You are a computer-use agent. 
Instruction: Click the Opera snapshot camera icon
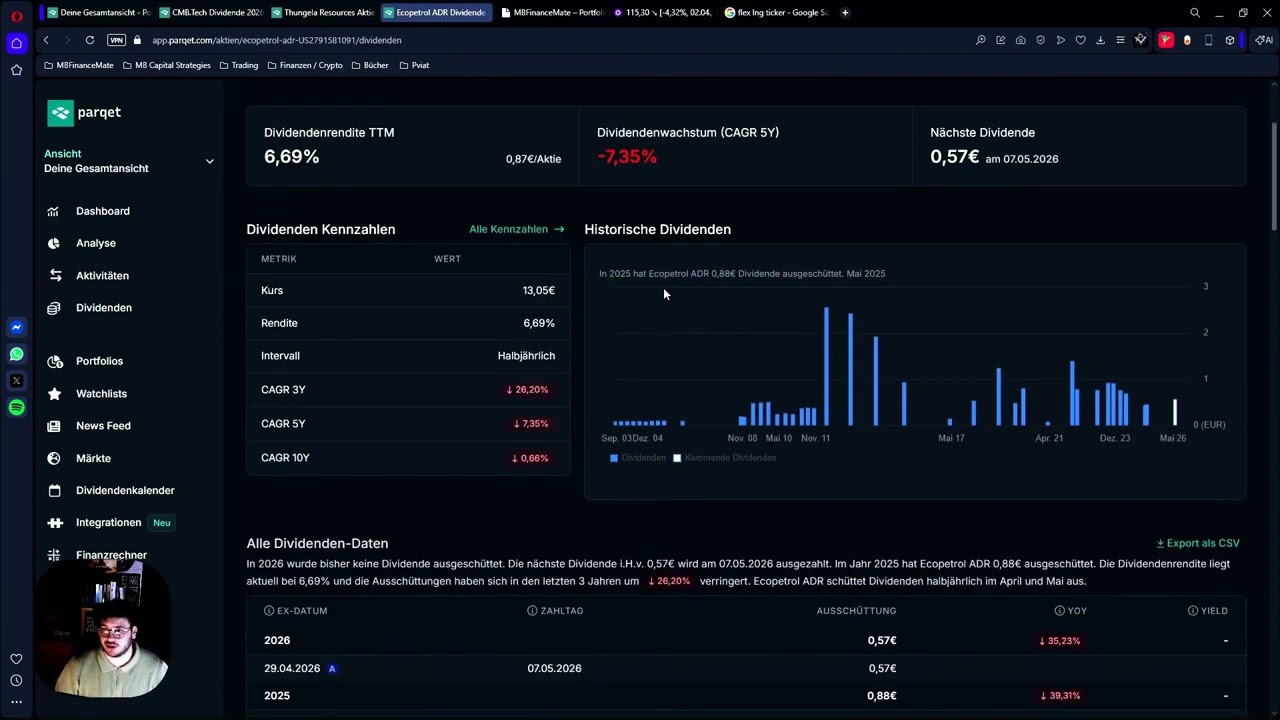pos(1020,40)
